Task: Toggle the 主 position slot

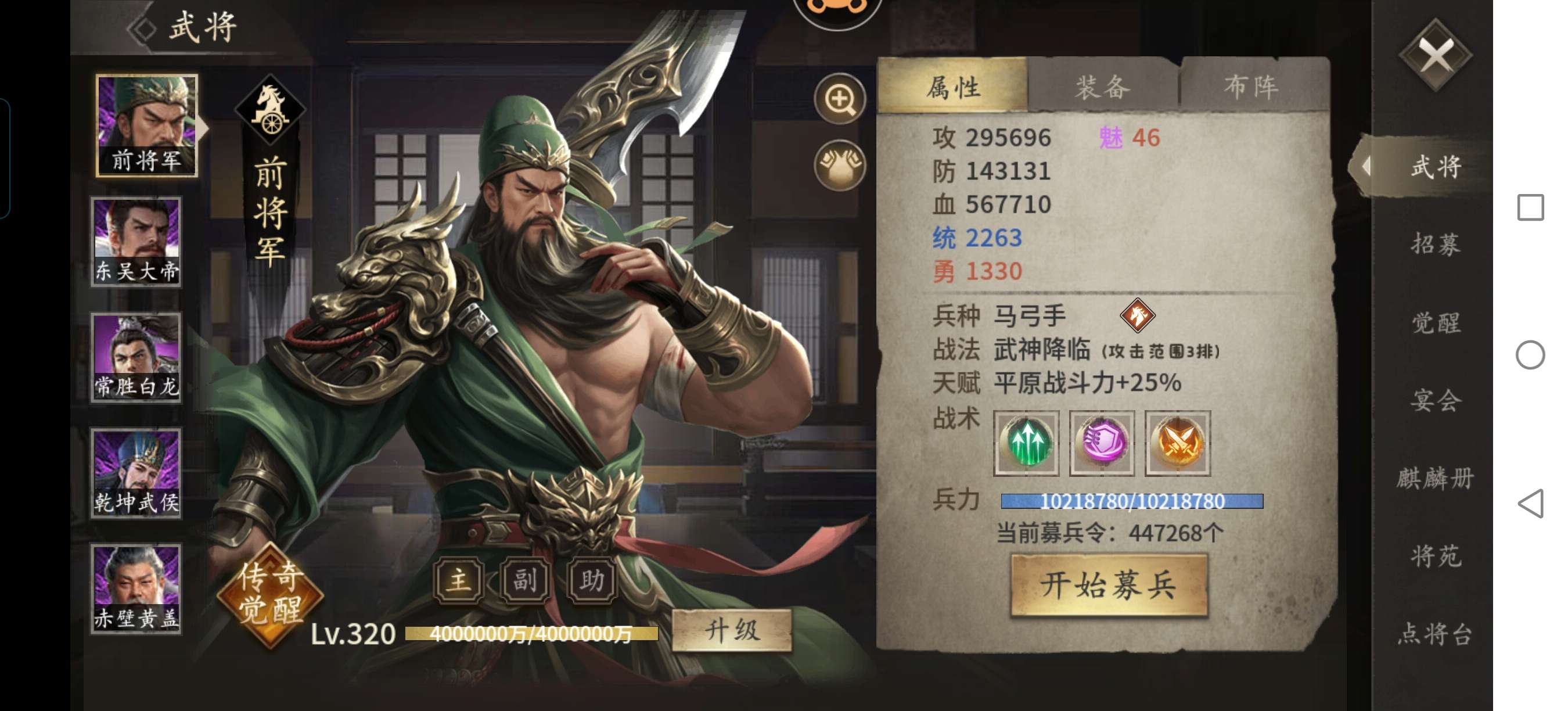Action: [x=459, y=580]
